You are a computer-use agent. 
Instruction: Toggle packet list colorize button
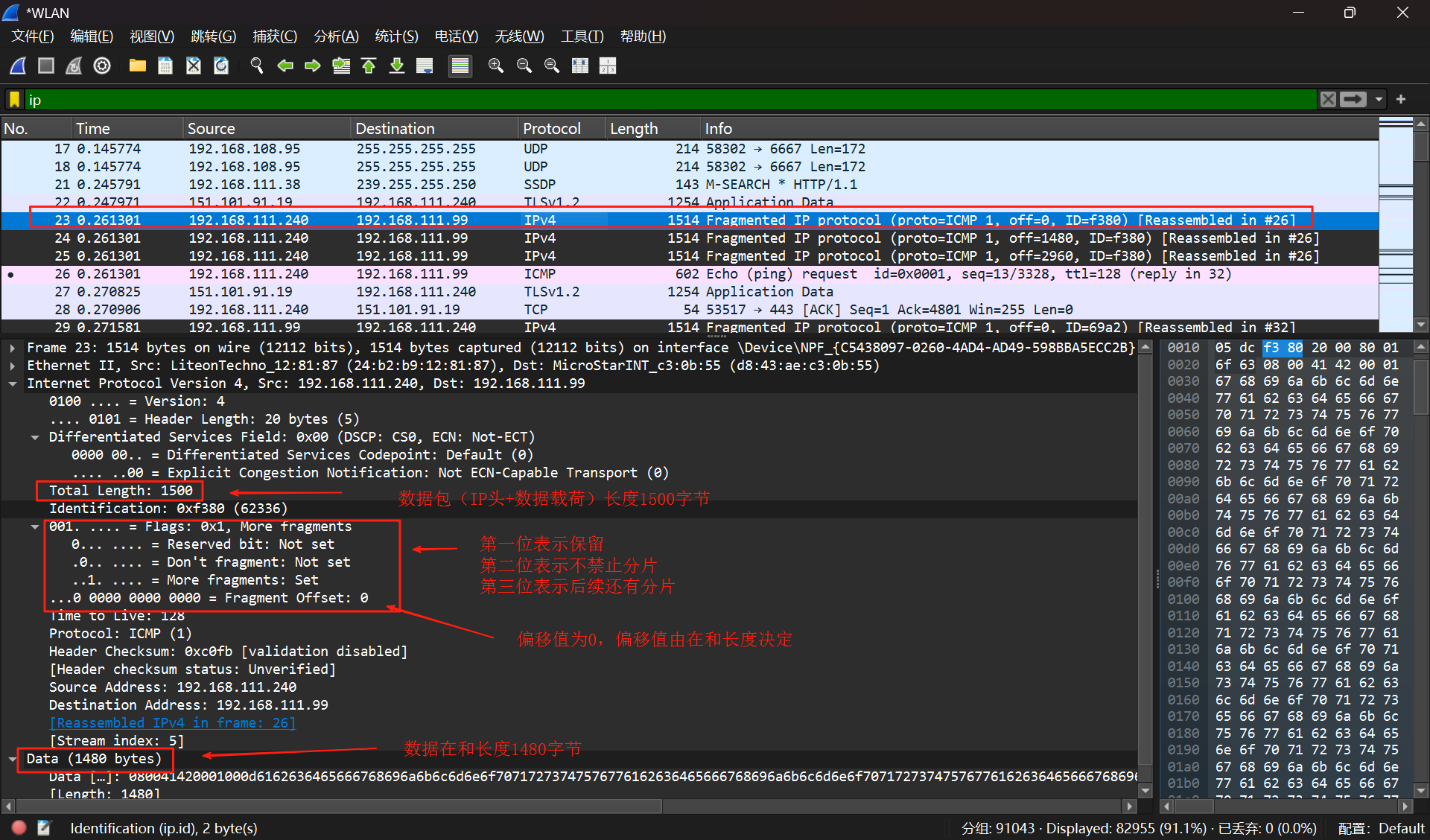pos(460,66)
